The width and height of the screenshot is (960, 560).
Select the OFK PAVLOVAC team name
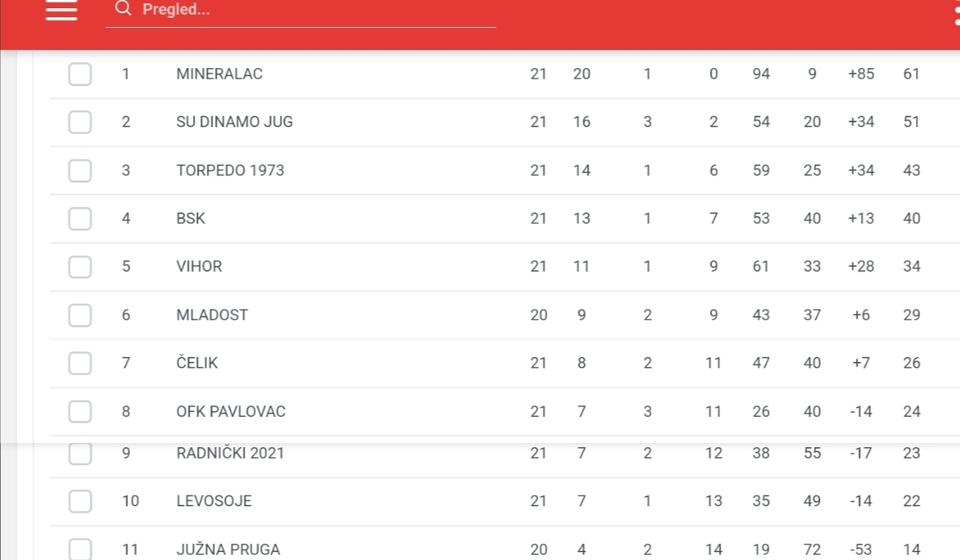click(x=231, y=411)
